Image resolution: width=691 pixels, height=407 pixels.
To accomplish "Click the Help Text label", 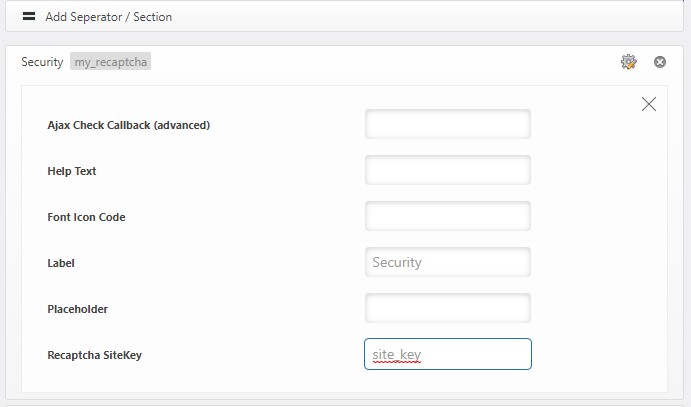I will (72, 171).
